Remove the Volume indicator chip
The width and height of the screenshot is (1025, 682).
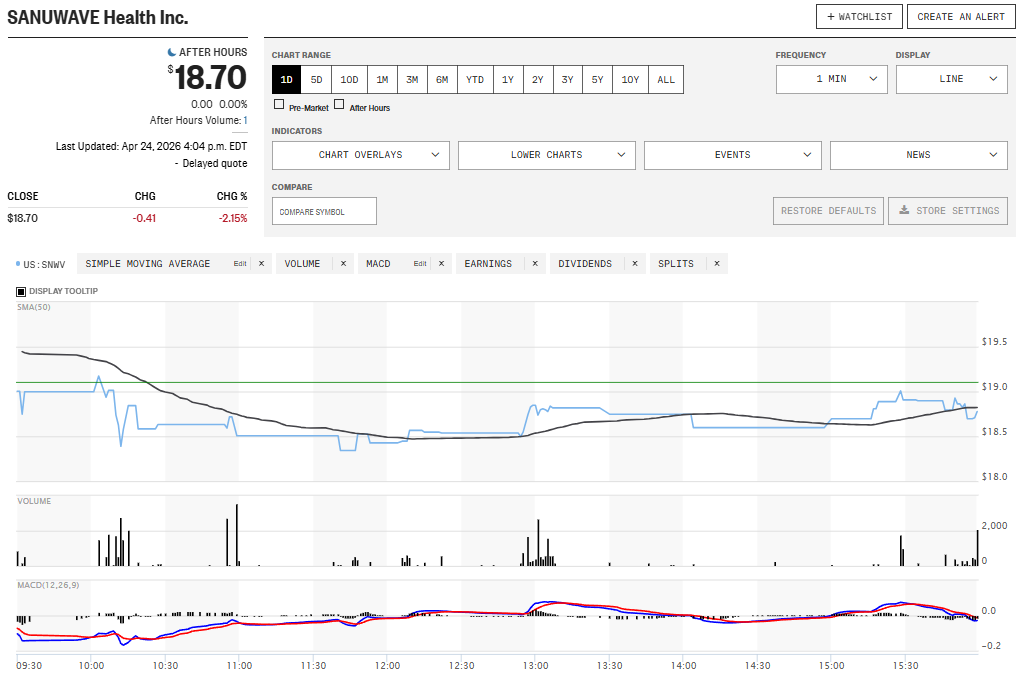tap(343, 264)
